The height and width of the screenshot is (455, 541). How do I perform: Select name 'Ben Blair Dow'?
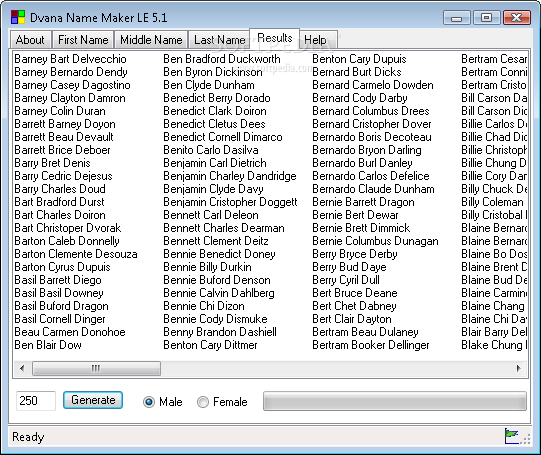point(48,345)
